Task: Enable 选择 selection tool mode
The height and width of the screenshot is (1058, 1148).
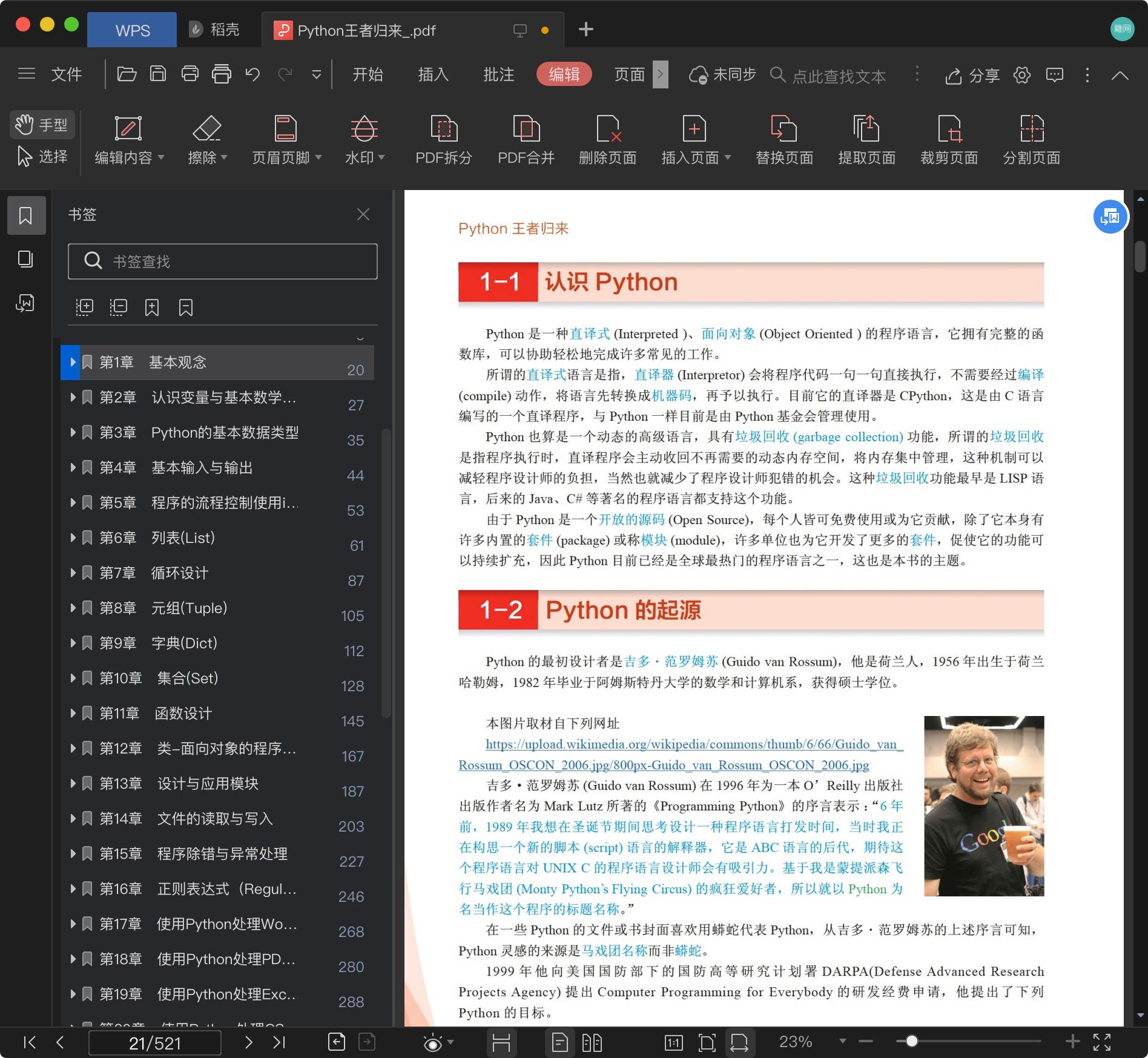Action: coord(42,157)
